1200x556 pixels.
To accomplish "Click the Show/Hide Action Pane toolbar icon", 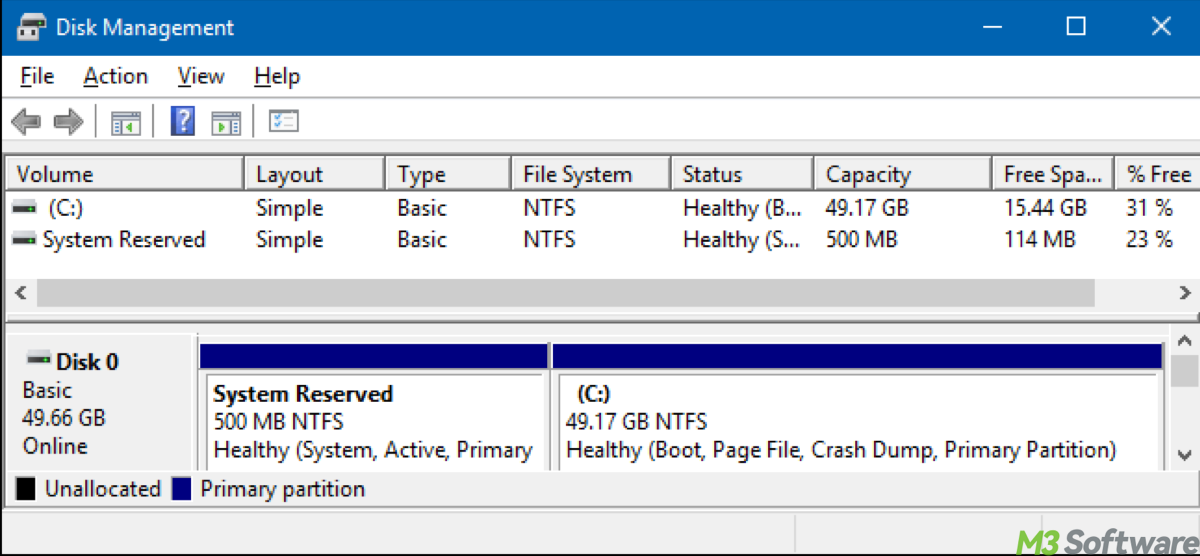I will click(x=227, y=122).
